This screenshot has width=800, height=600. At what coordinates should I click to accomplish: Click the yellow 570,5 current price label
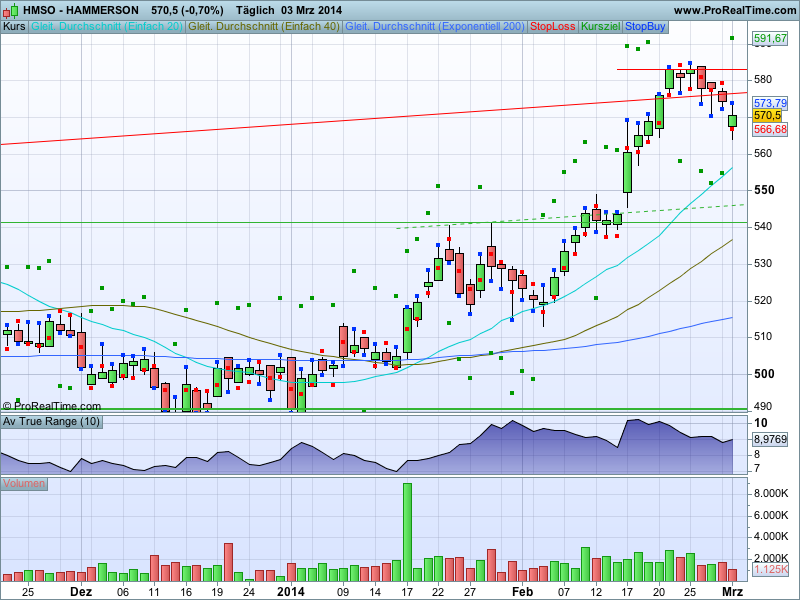(x=767, y=116)
